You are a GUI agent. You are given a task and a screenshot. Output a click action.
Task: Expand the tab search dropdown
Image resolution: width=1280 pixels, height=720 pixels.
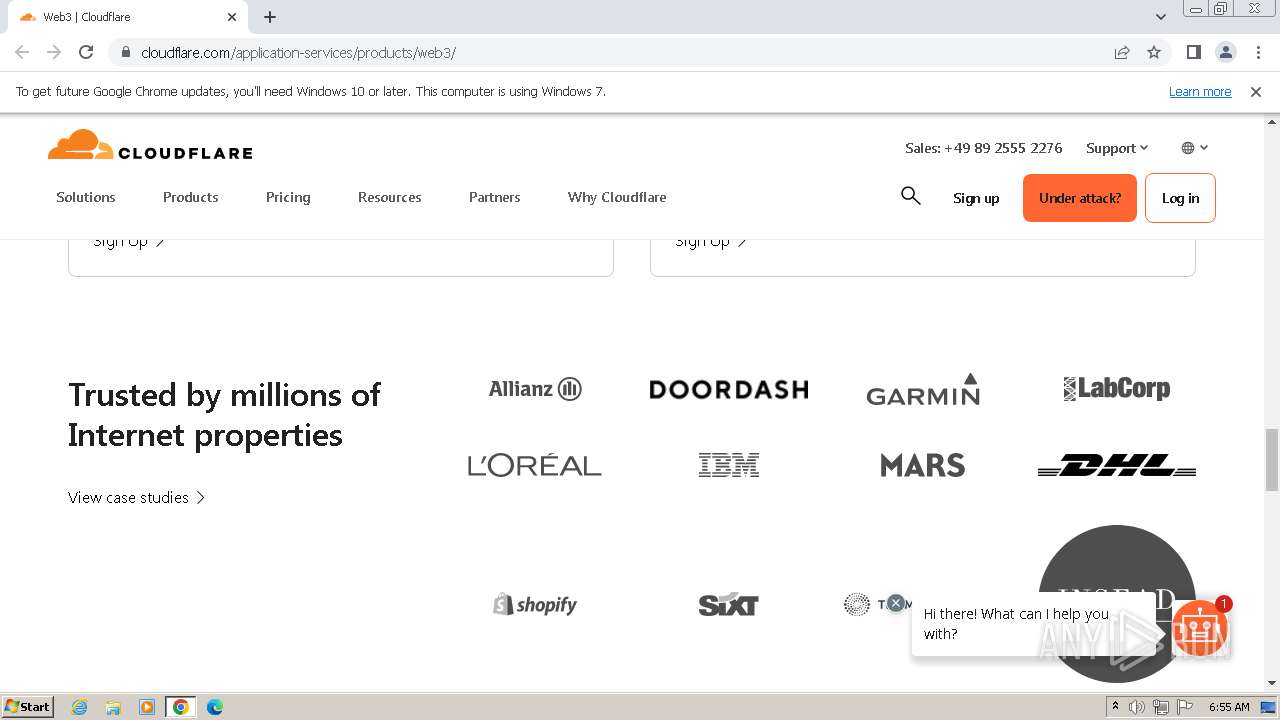click(1160, 17)
